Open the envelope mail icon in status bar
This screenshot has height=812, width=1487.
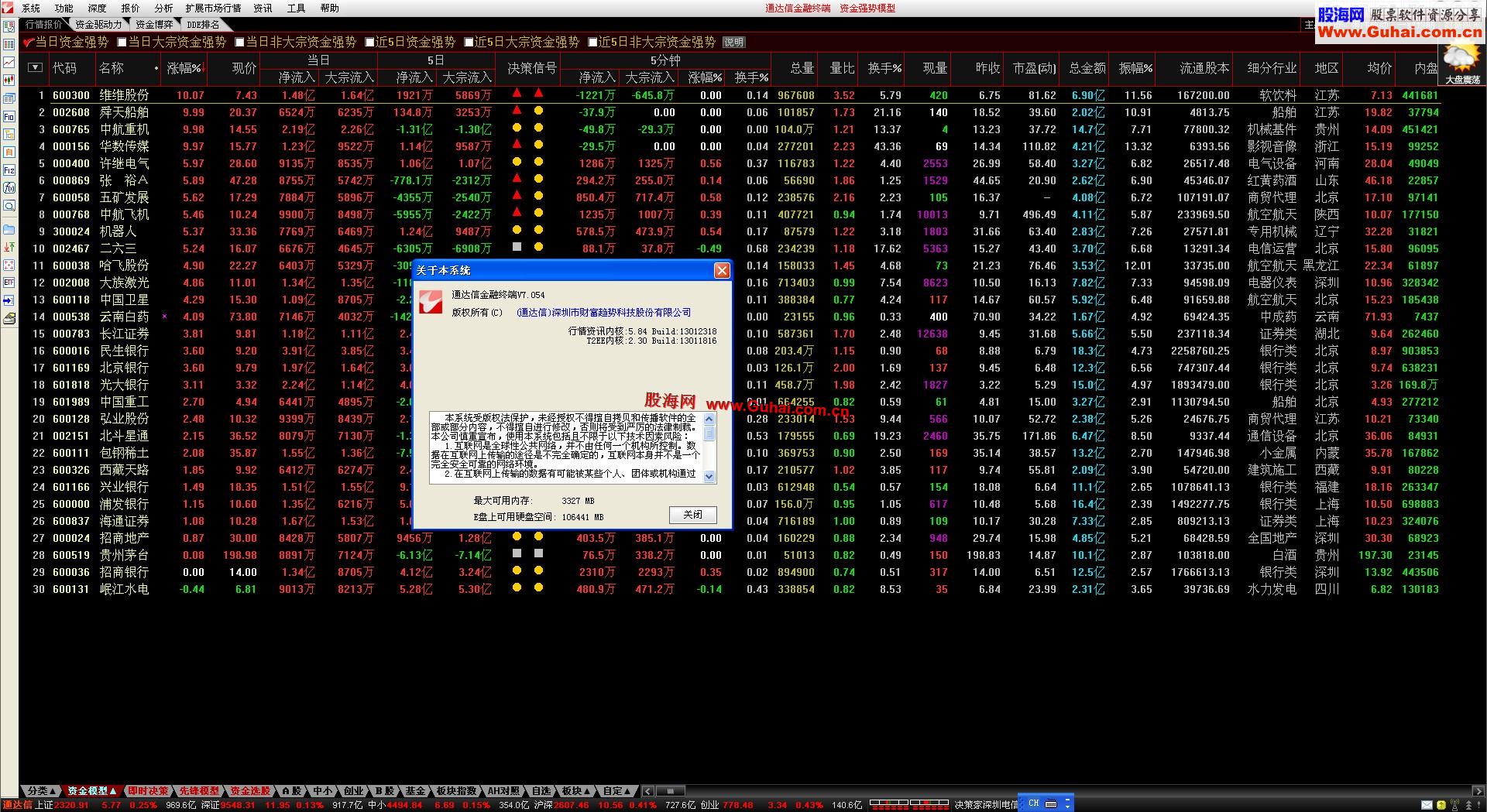pyautogui.click(x=1427, y=805)
